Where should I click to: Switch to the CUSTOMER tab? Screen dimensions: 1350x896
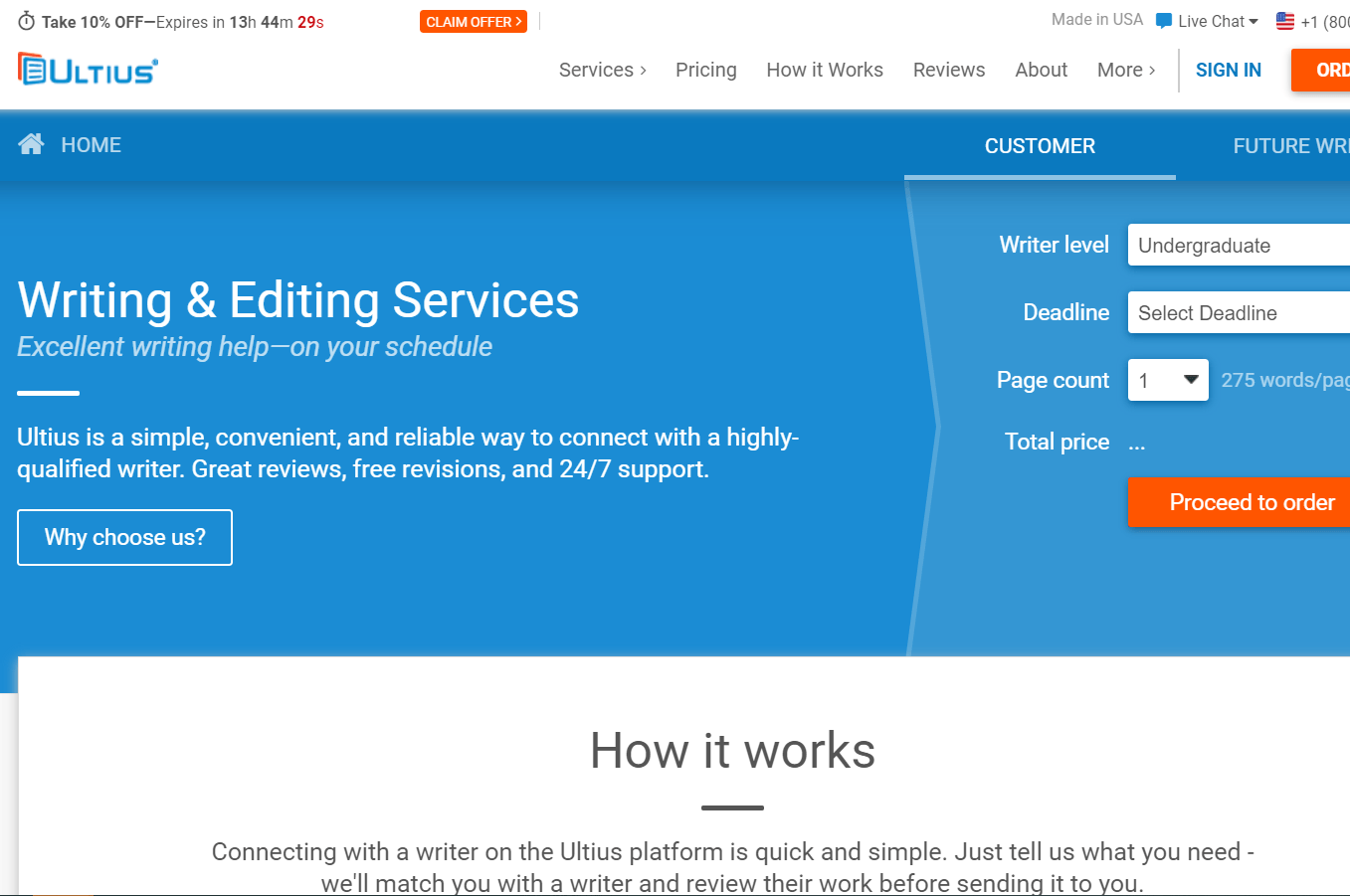(x=1040, y=146)
